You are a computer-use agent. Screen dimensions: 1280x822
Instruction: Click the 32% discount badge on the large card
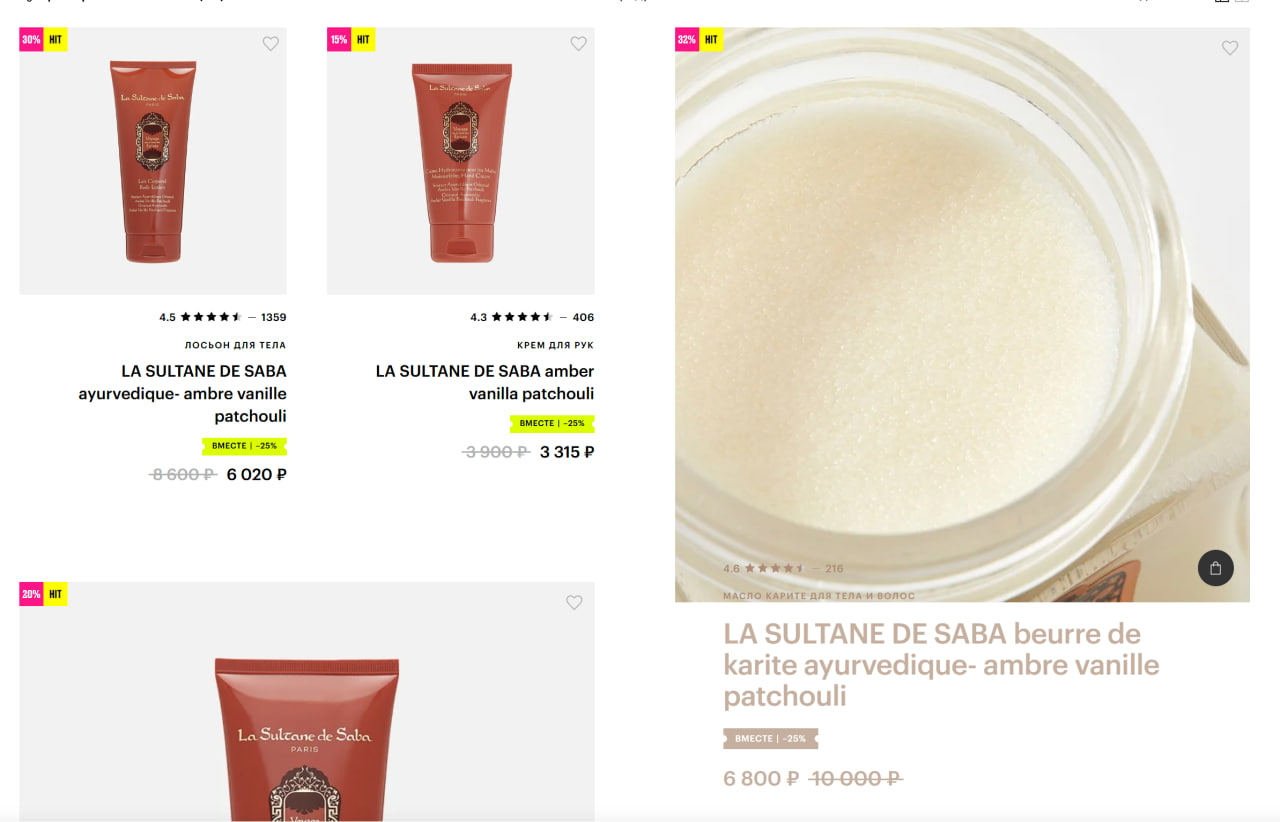687,40
